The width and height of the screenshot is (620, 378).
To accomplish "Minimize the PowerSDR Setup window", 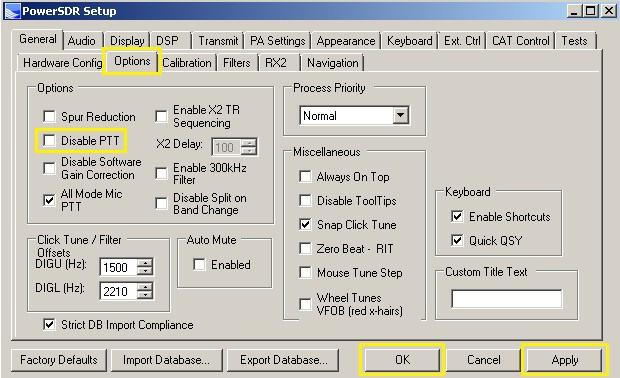I will click(x=574, y=11).
